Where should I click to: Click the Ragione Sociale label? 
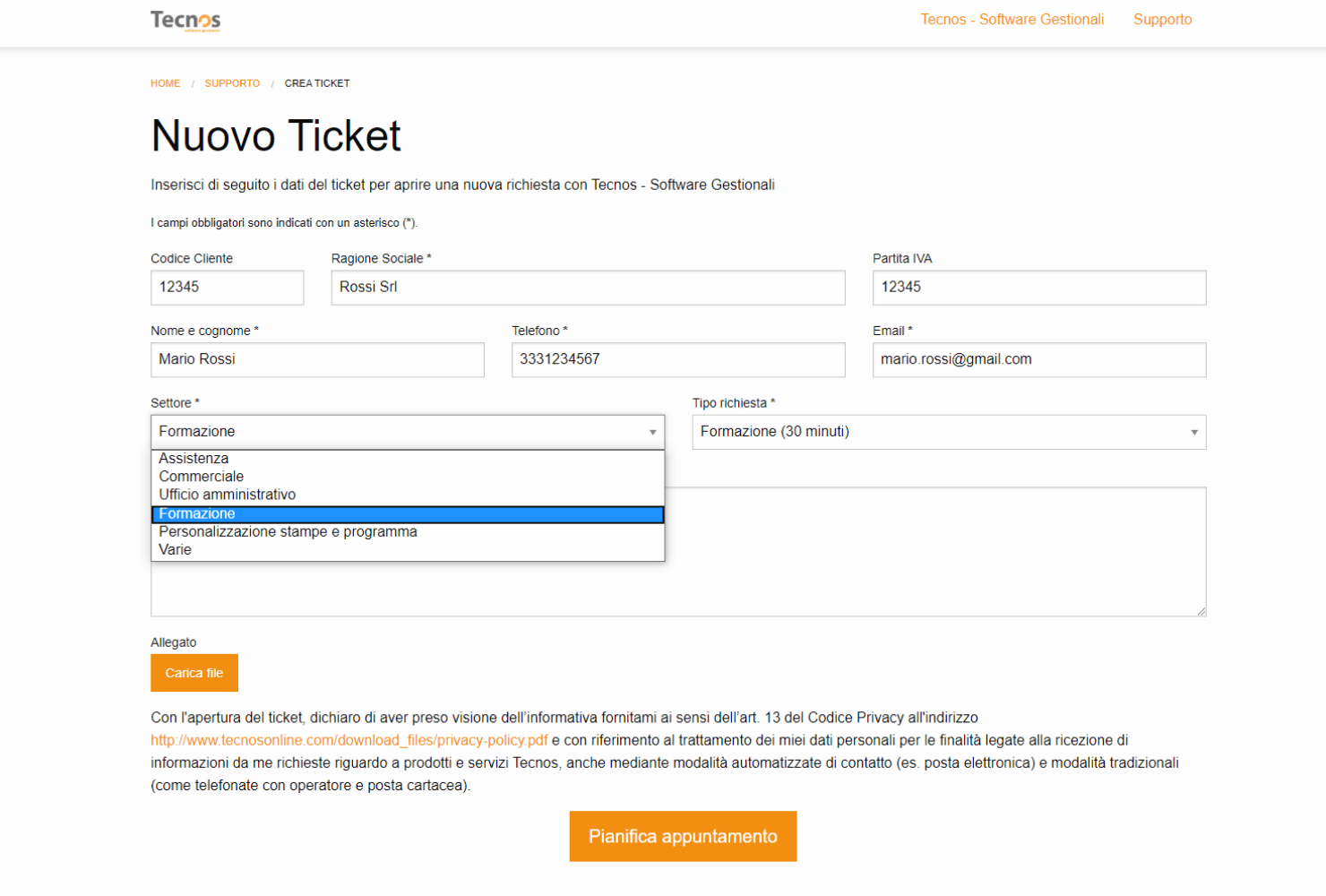click(381, 259)
